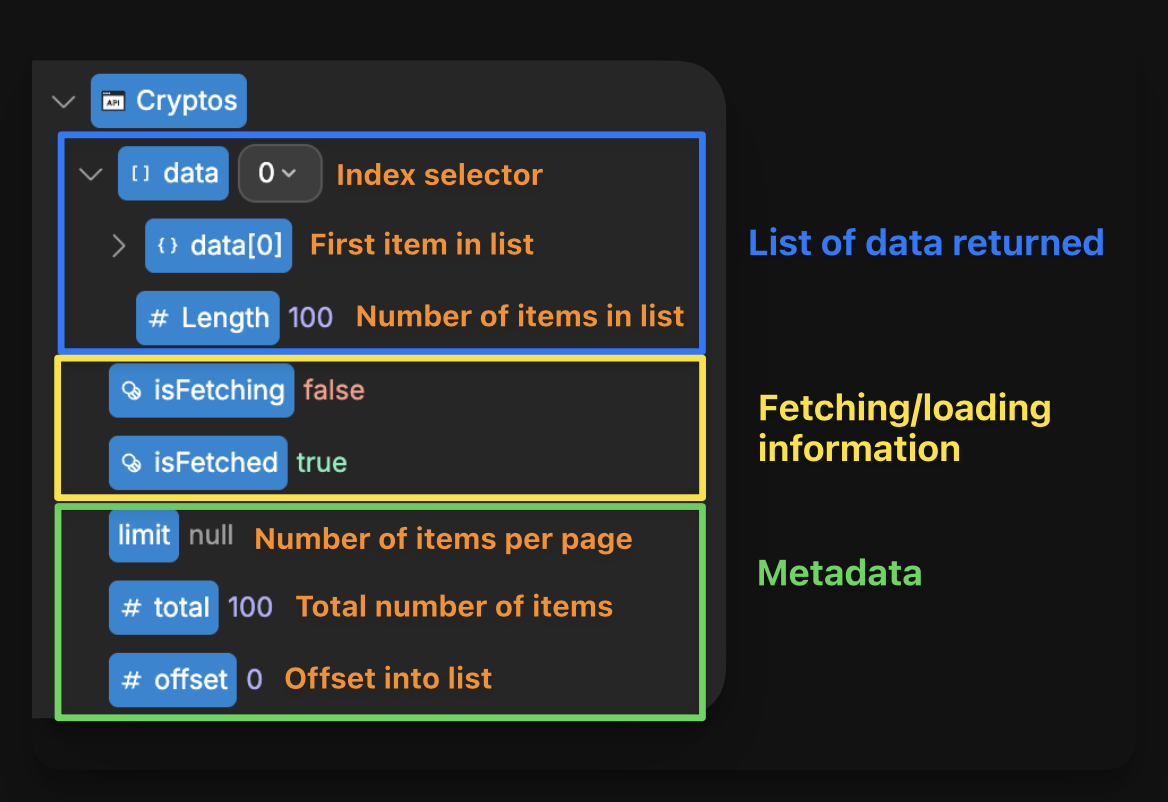The image size is (1168, 802).
Task: Select the Cryptos node label
Action: point(186,100)
